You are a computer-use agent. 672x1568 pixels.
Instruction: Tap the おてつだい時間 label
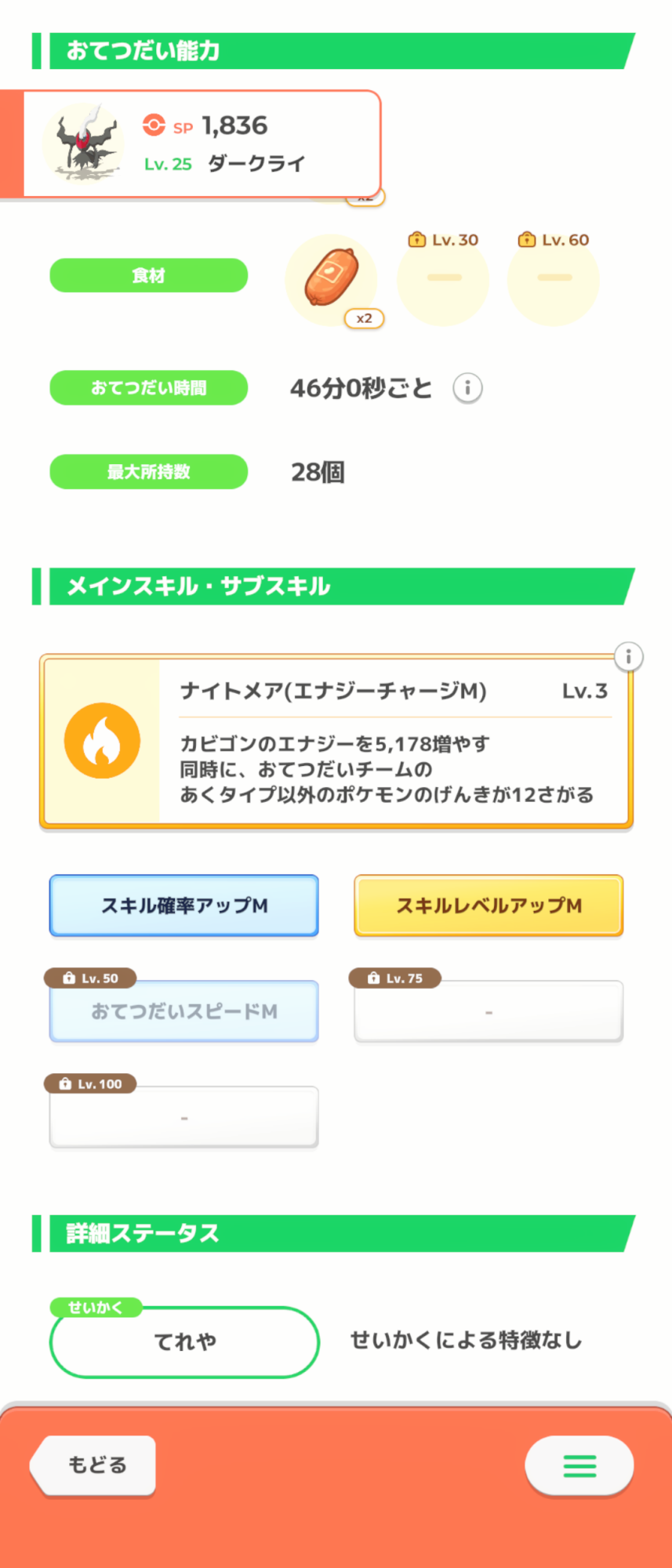149,388
